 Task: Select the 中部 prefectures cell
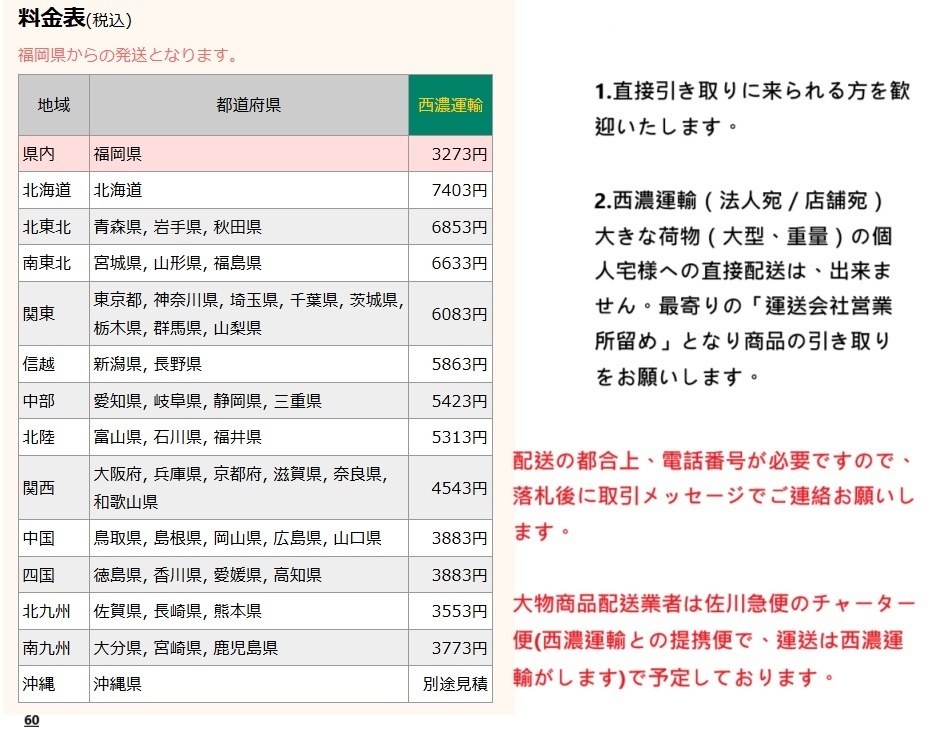pos(246,400)
